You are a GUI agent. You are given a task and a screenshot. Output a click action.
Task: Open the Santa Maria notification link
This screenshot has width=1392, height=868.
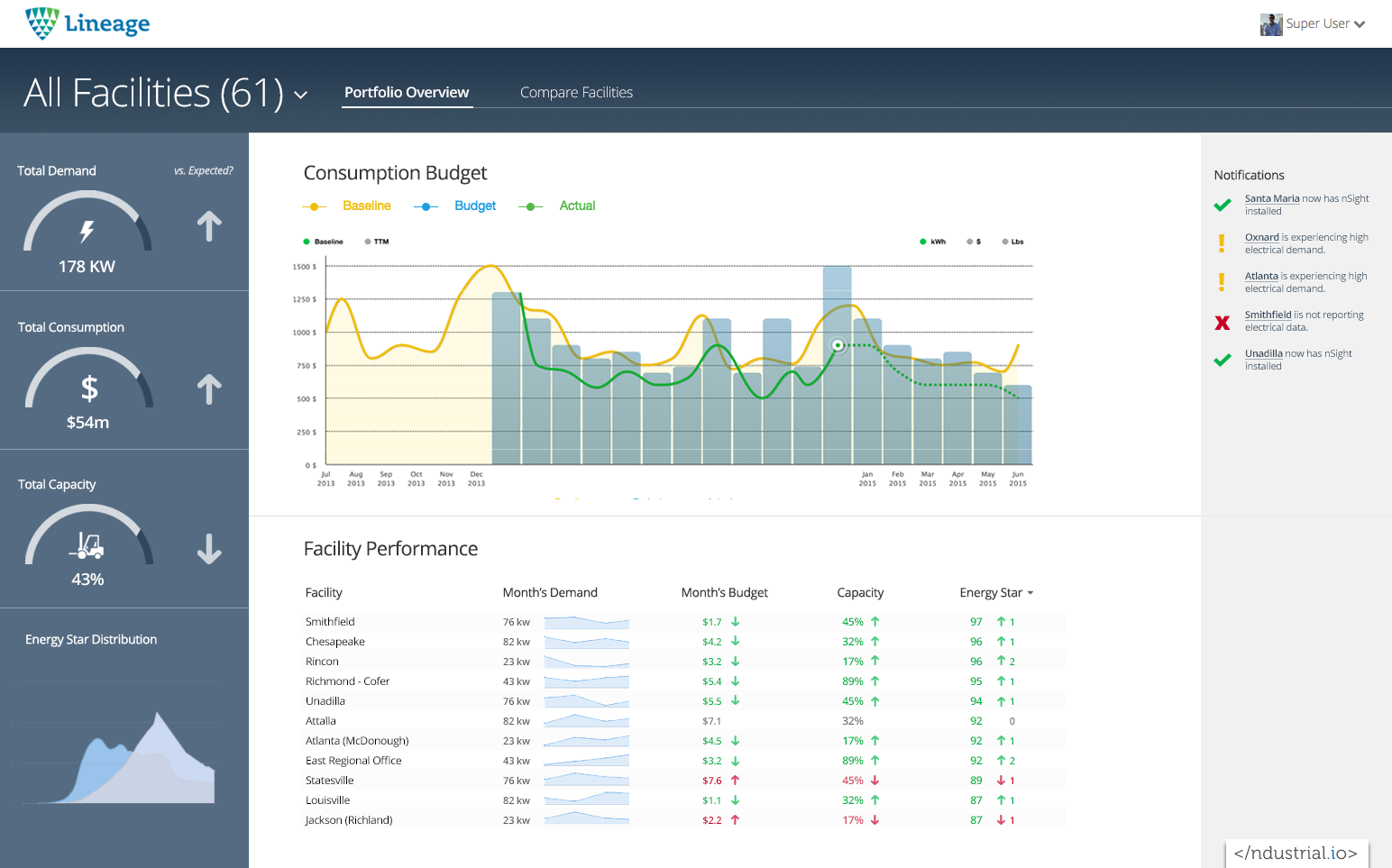[1271, 198]
